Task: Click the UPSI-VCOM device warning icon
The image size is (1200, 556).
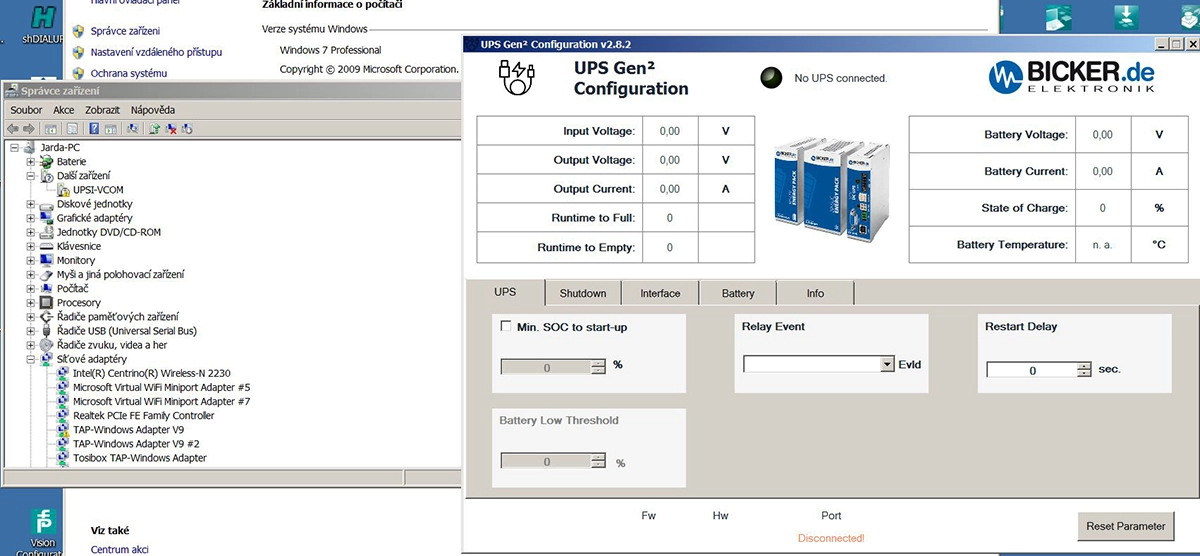Action: point(63,189)
